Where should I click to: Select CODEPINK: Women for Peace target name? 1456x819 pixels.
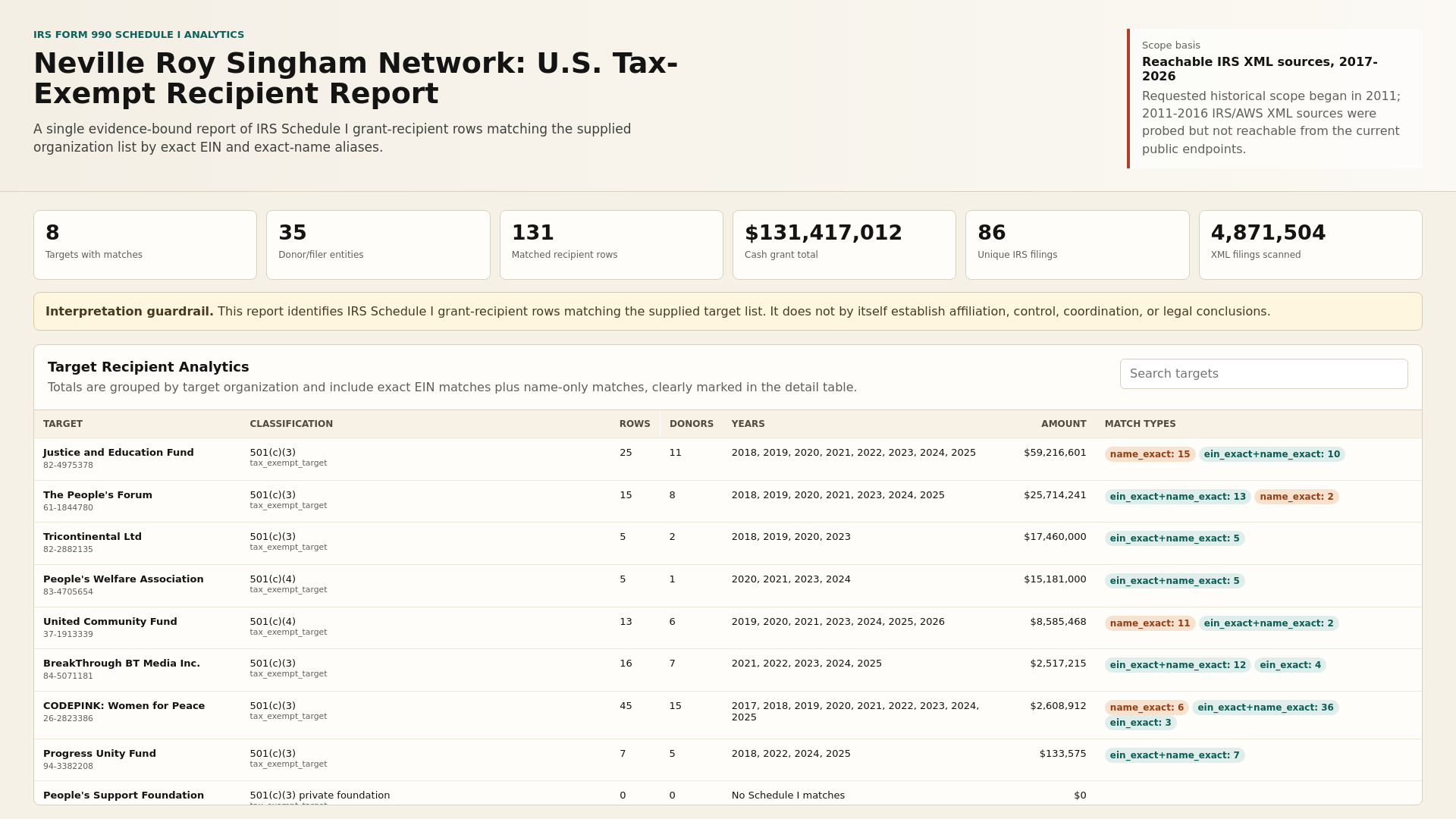pos(124,706)
